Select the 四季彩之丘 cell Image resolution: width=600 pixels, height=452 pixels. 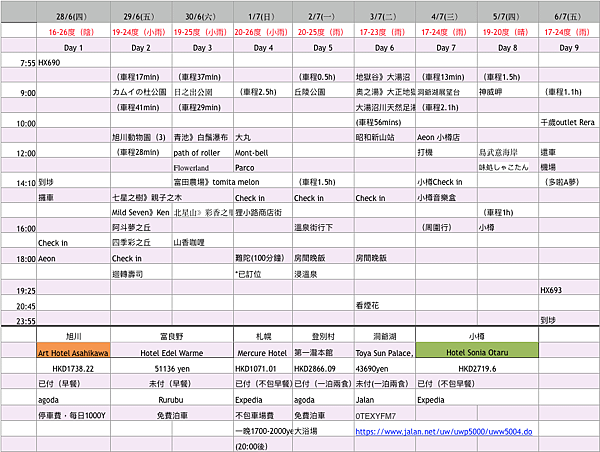click(x=141, y=242)
